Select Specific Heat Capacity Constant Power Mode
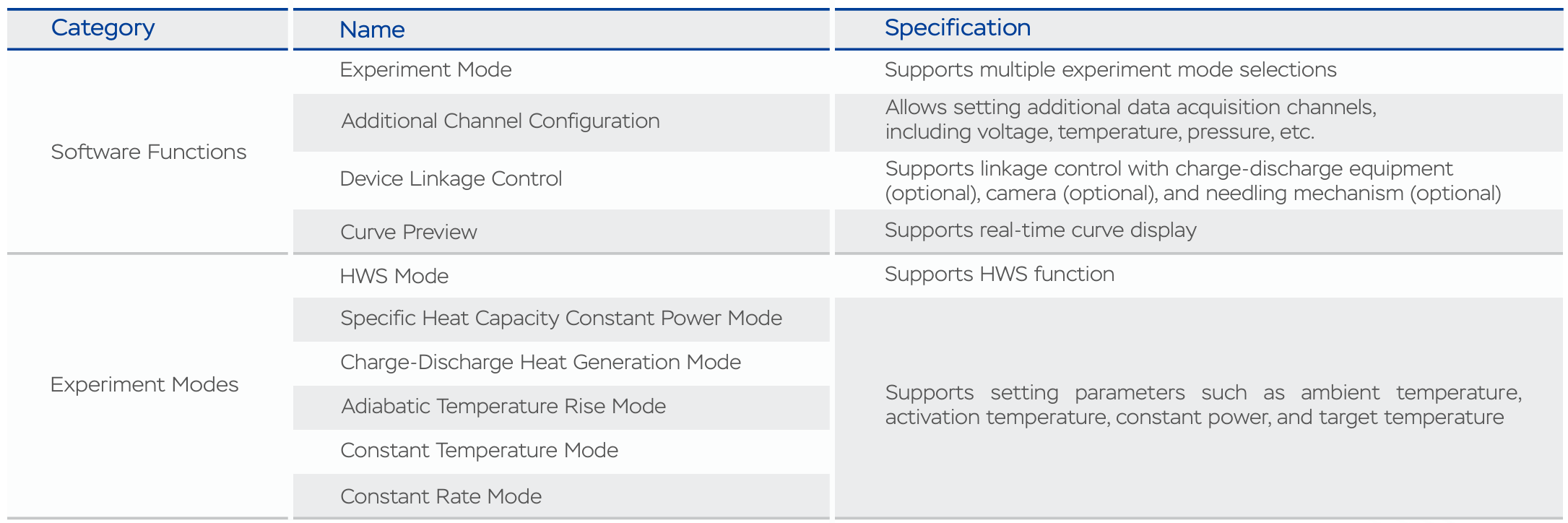1568x523 pixels. (x=561, y=319)
